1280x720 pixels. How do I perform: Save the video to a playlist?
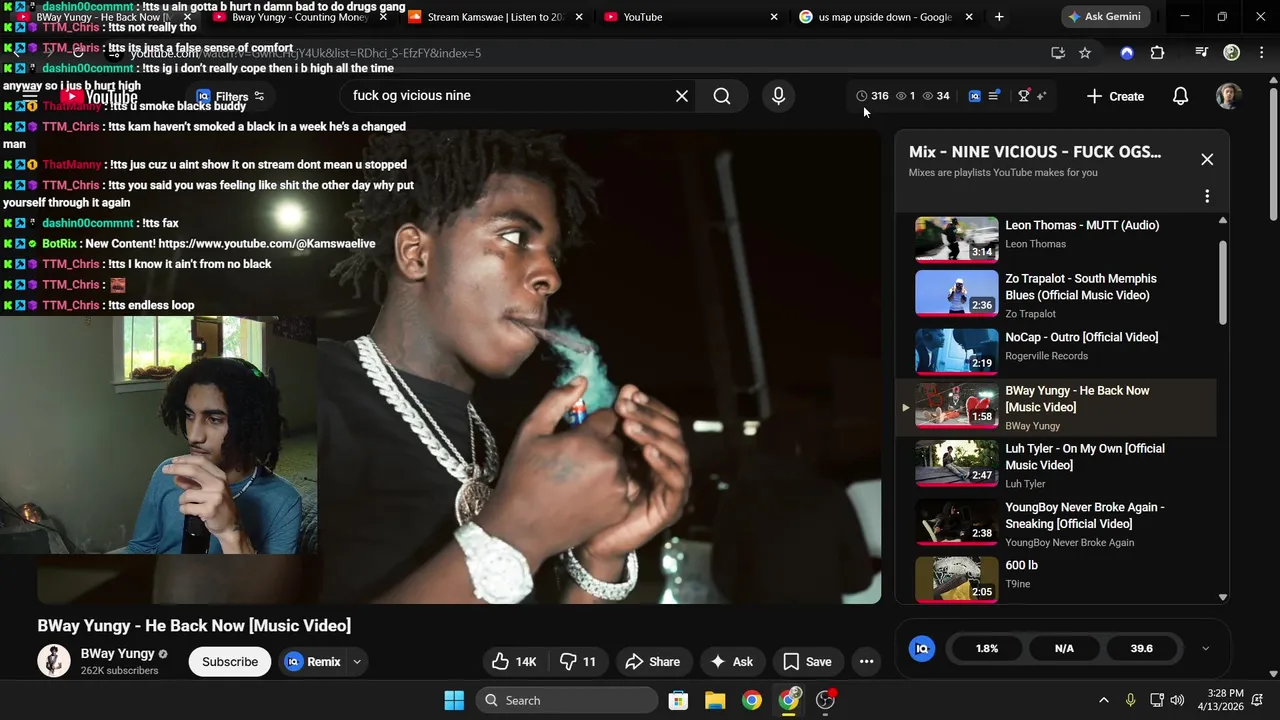pyautogui.click(x=807, y=662)
